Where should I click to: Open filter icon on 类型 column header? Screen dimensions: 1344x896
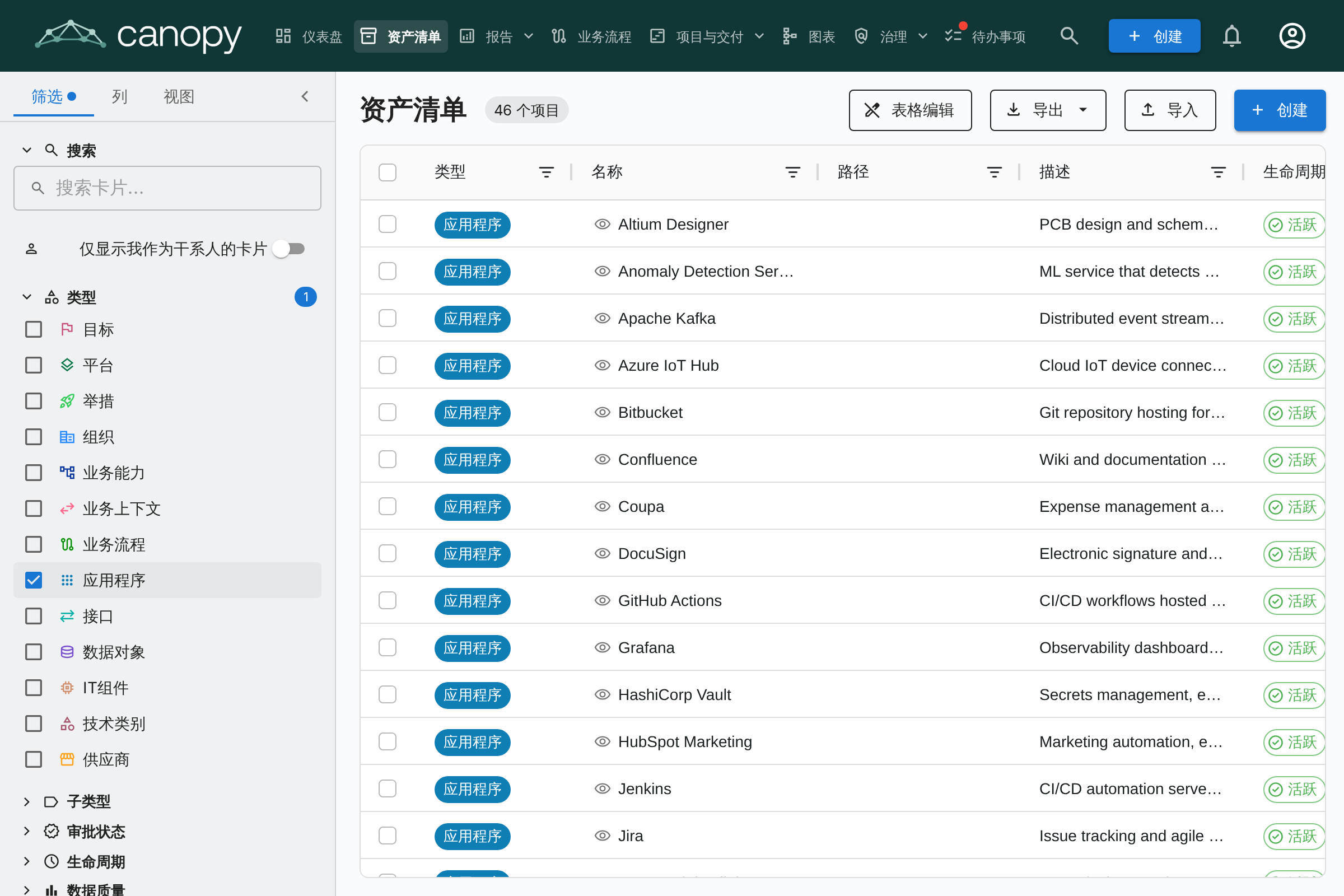coord(547,172)
